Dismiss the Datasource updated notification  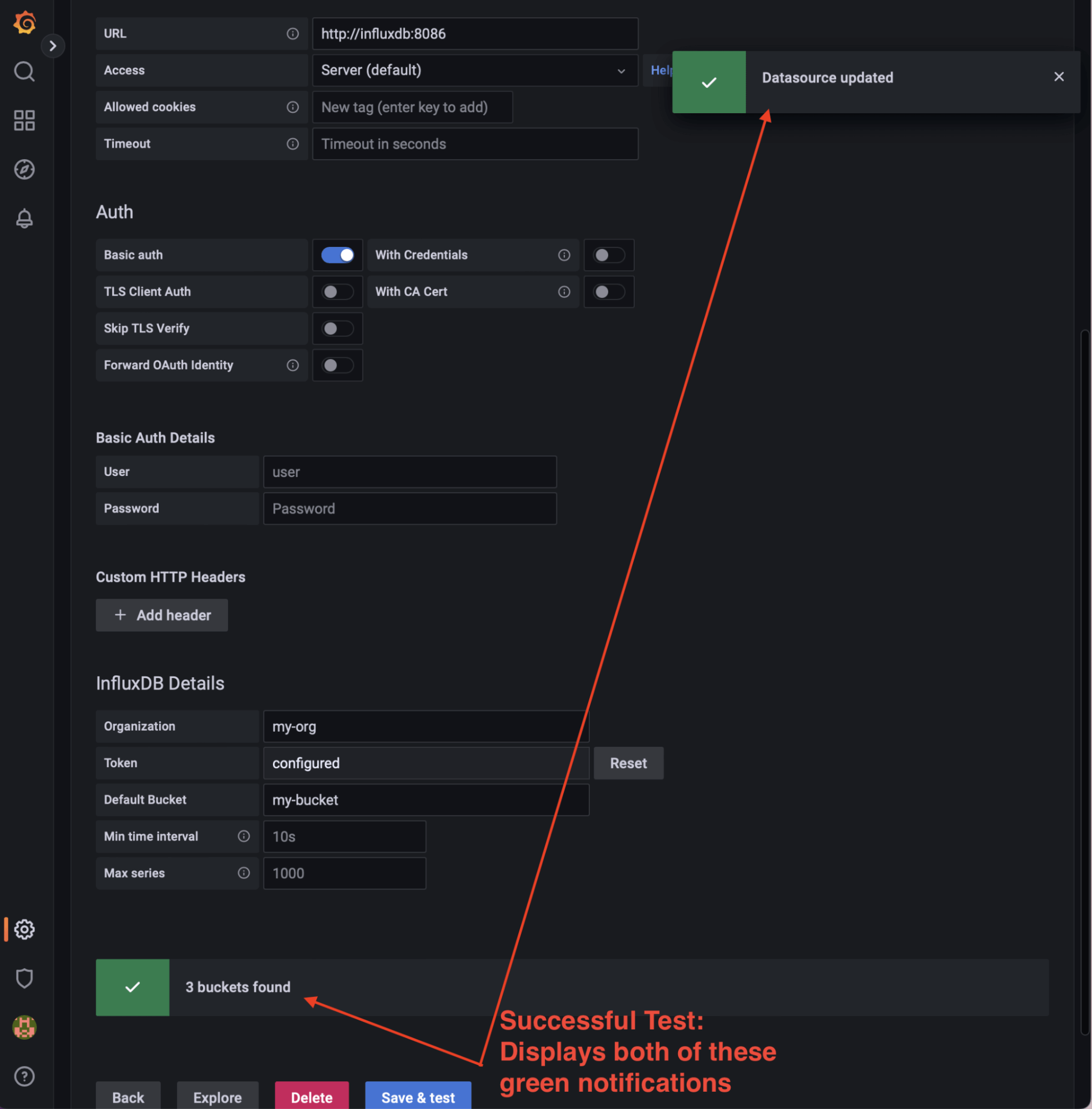[x=1059, y=77]
